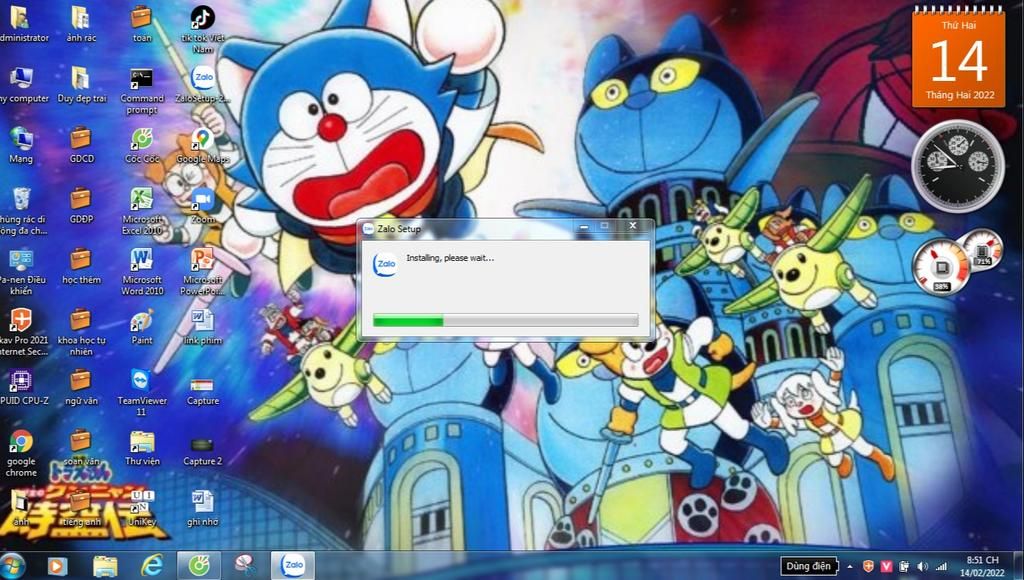The image size is (1024, 580).
Task: Open the Windows Start menu orb
Action: pos(12,566)
